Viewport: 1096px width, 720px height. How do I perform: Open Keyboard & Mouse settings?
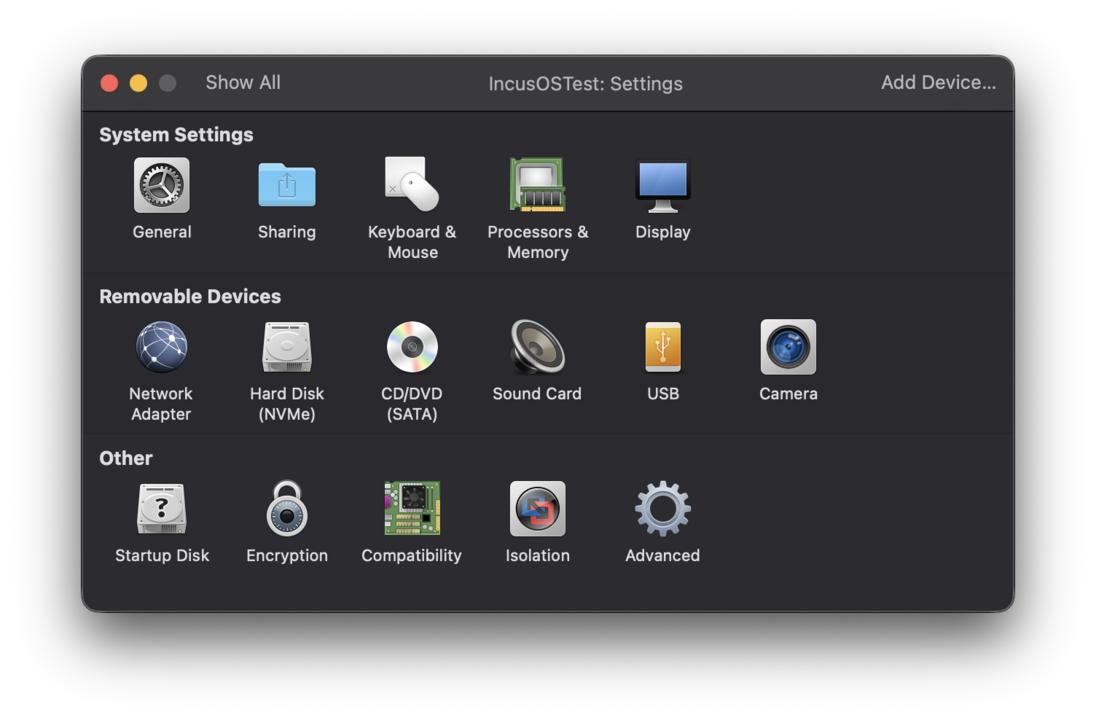pyautogui.click(x=412, y=184)
